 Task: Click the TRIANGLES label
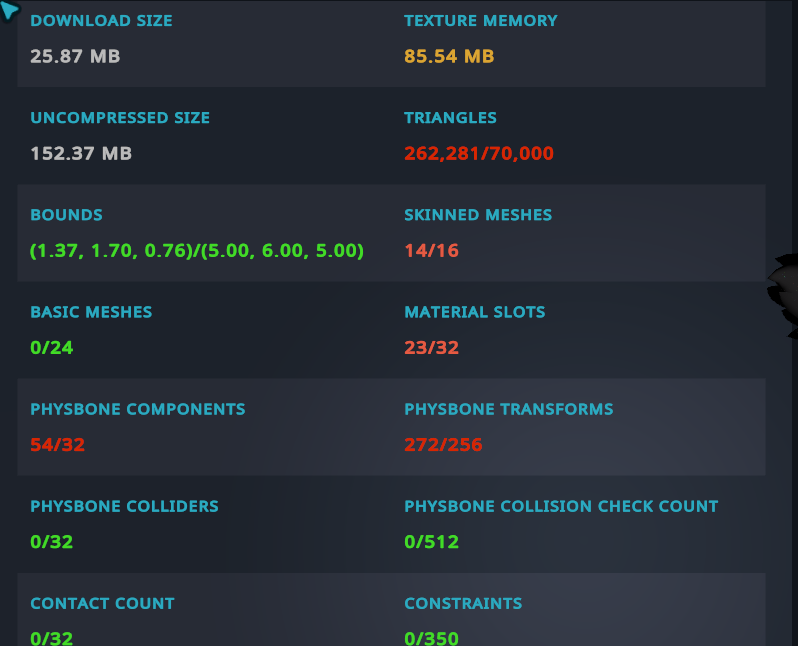point(450,118)
